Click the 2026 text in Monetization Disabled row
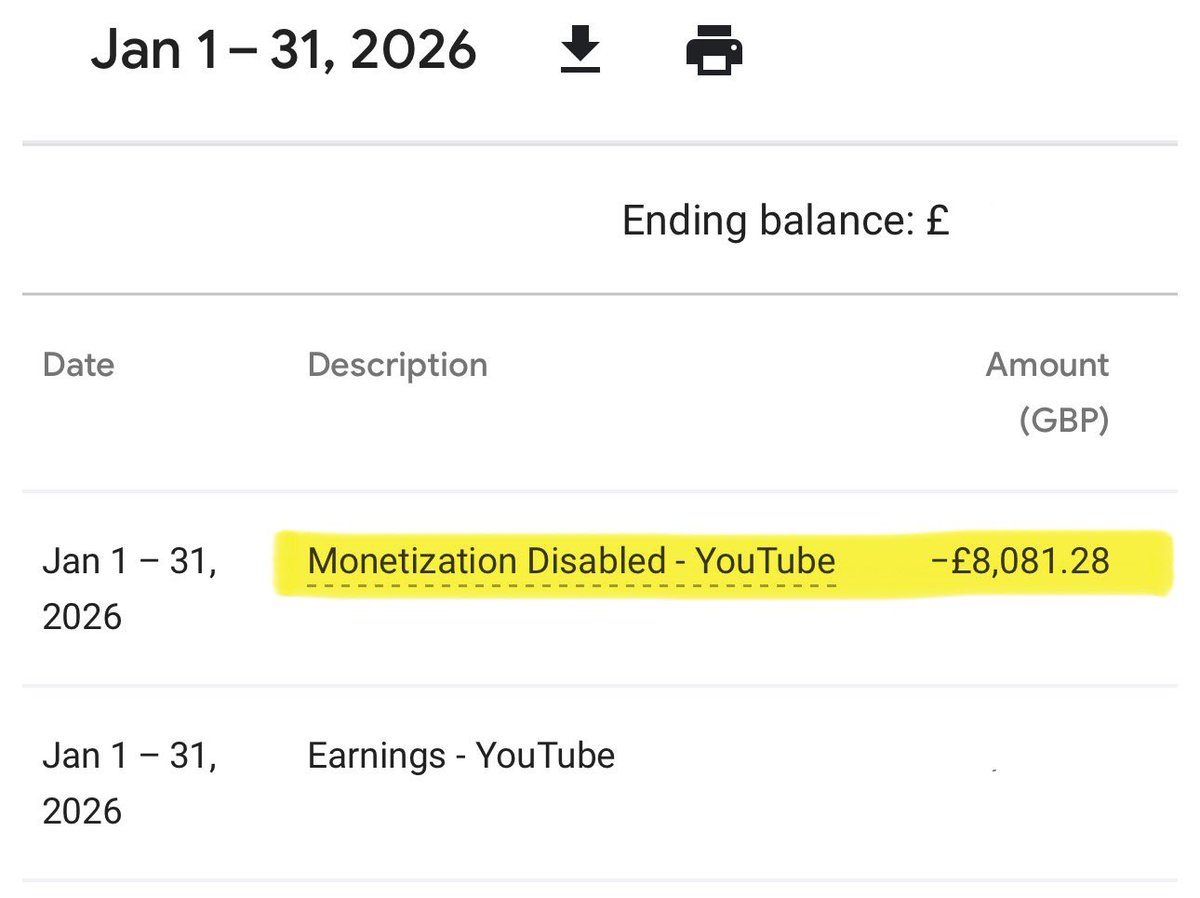The height and width of the screenshot is (898, 1200). 82,616
